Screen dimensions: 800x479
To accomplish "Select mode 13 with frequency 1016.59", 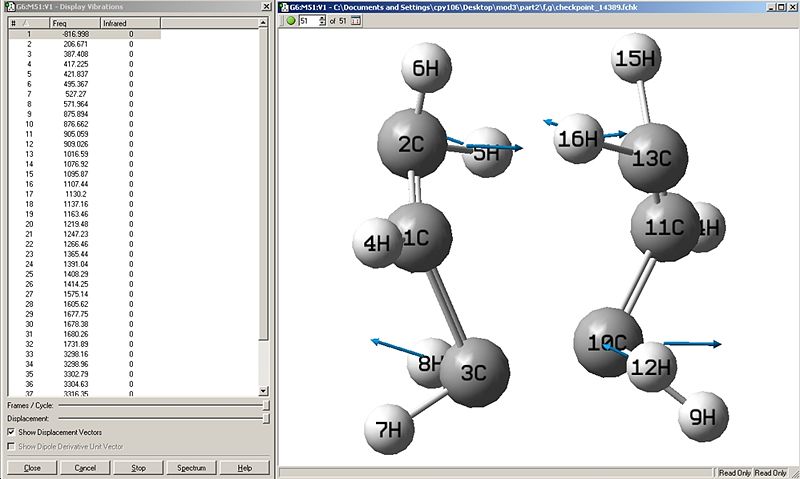I will [x=85, y=154].
